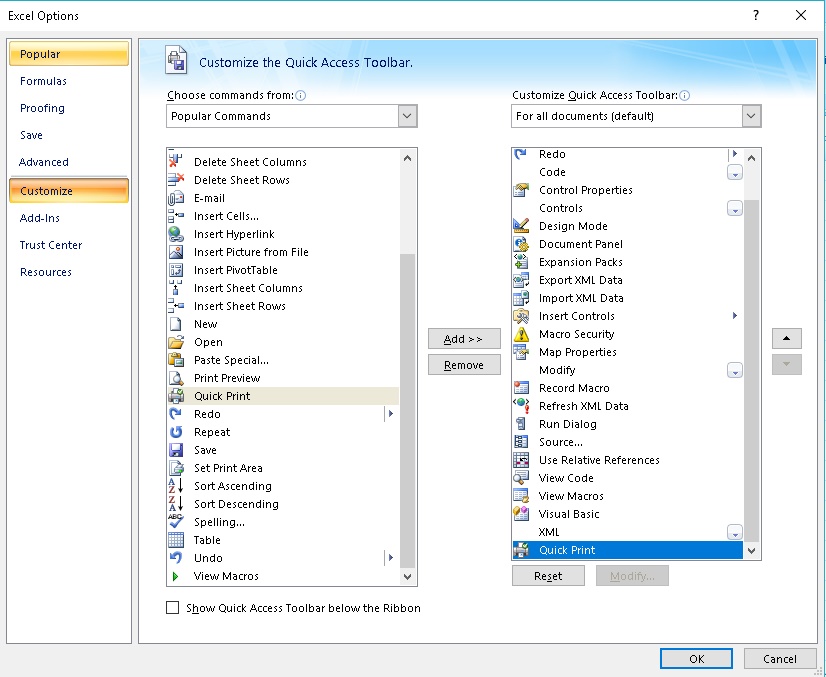Confirm with the OK button
This screenshot has width=826, height=677.
tap(696, 659)
